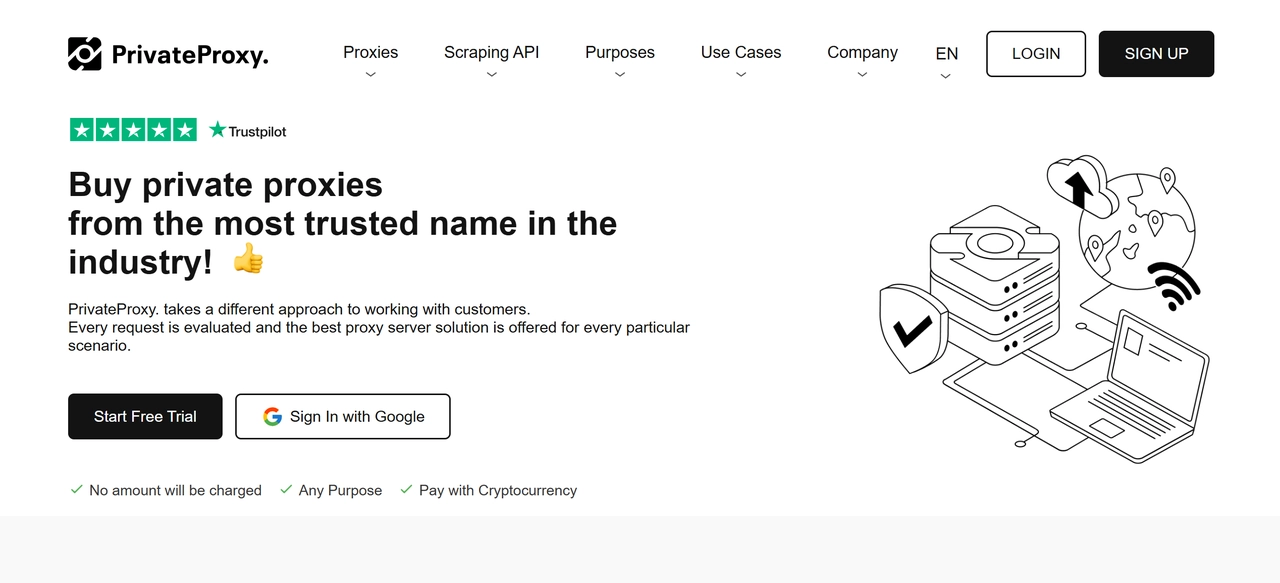The width and height of the screenshot is (1280, 583).
Task: Sign in using the Google button
Action: [342, 416]
